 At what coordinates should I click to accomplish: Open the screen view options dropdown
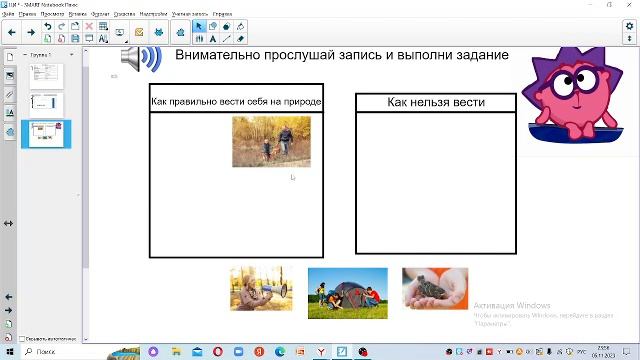pyautogui.click(x=120, y=33)
